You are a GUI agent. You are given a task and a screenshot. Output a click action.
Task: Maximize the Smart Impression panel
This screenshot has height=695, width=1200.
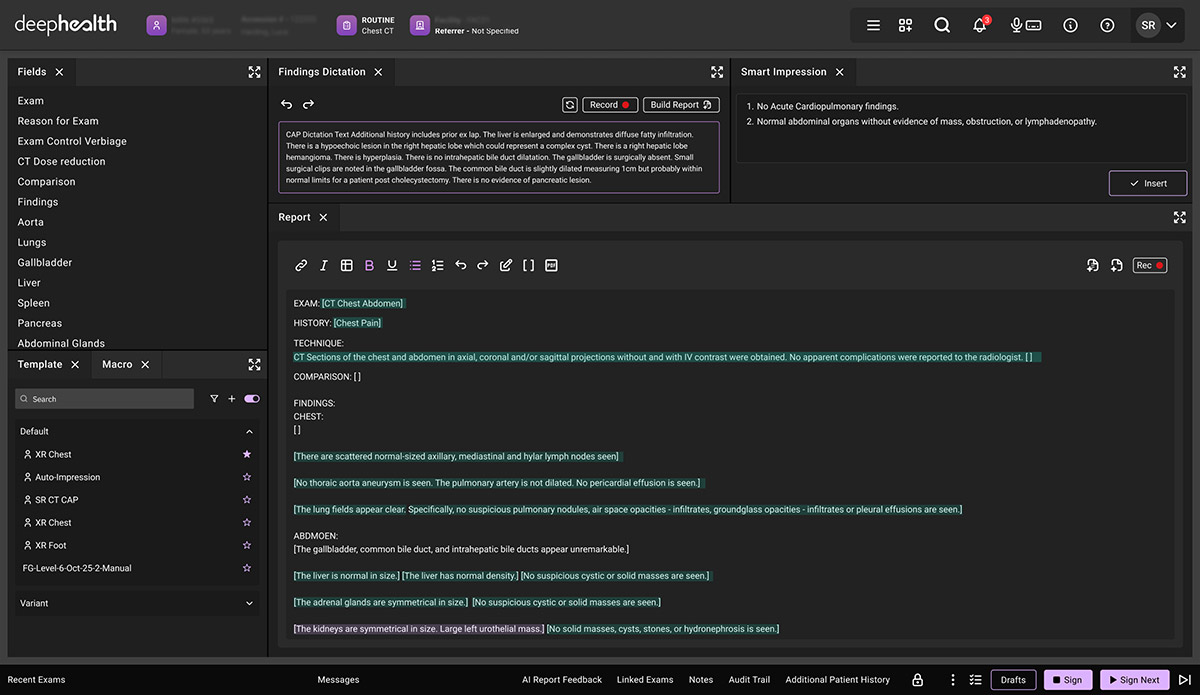click(x=1180, y=72)
